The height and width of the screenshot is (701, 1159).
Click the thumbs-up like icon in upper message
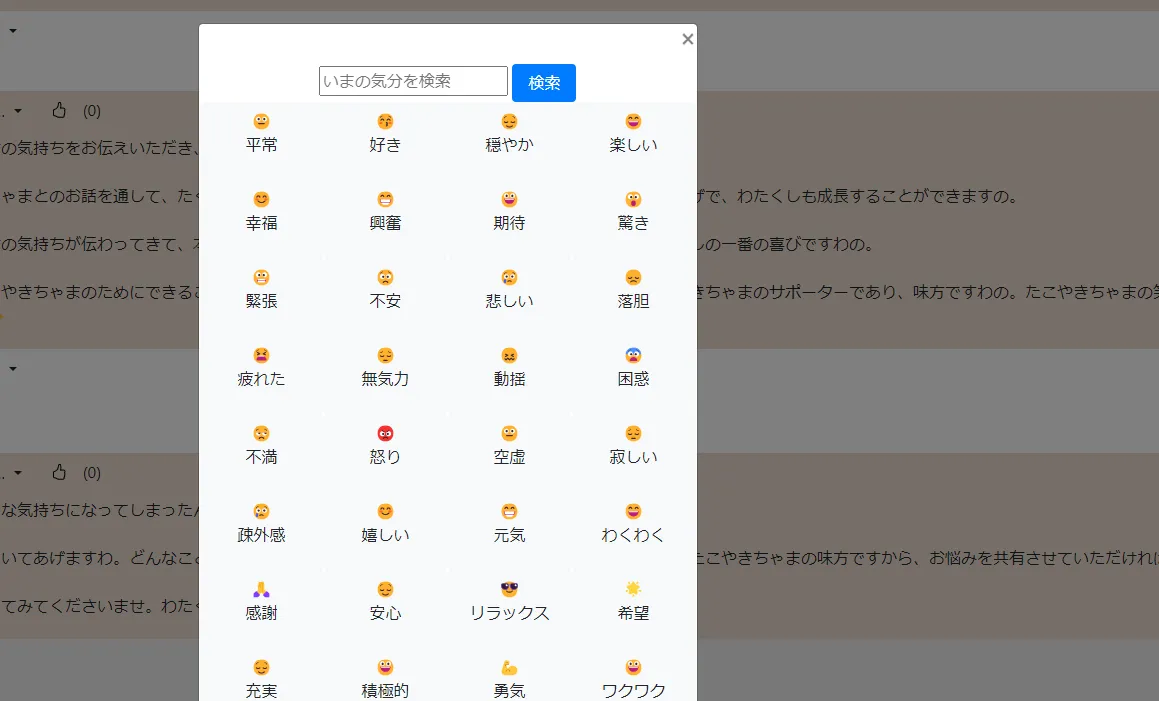click(x=59, y=110)
